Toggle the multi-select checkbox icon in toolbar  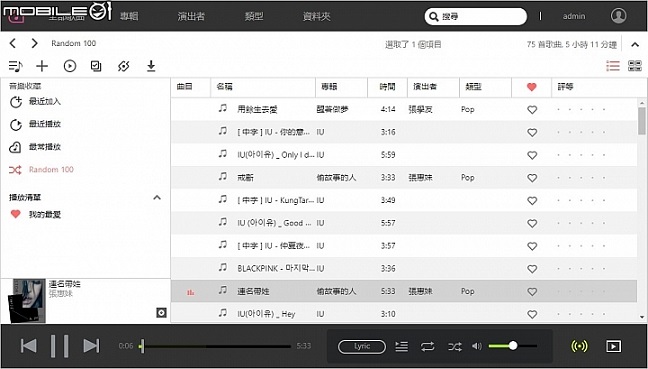[96, 66]
